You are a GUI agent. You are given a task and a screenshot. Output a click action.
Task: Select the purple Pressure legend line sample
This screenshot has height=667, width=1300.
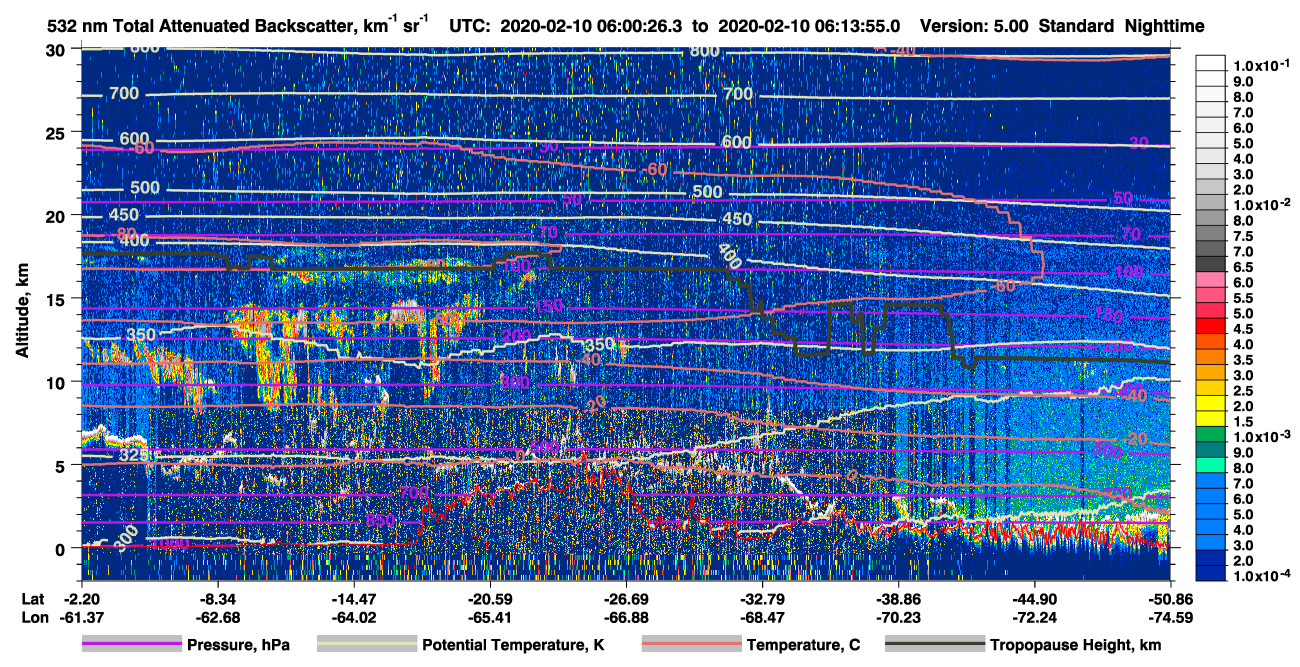132,645
